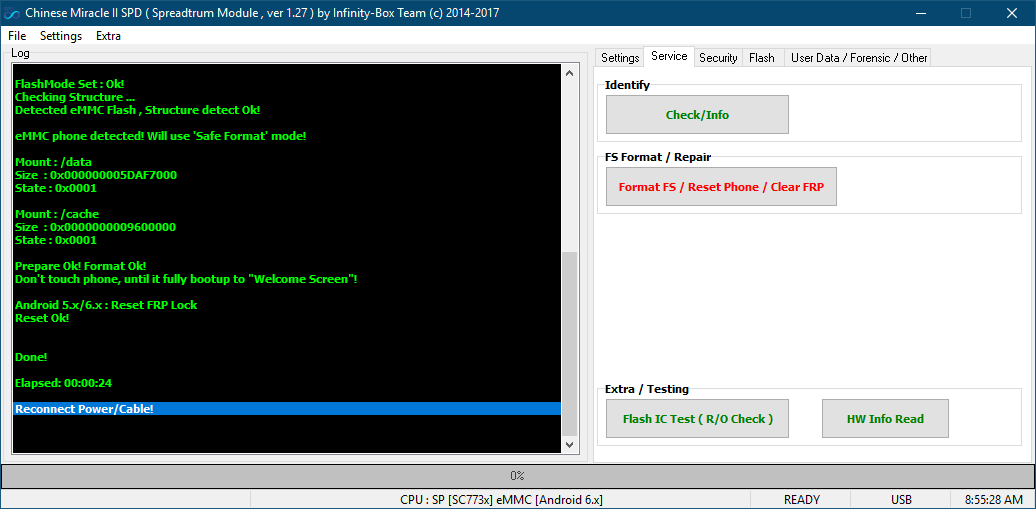Open the File menu

[x=17, y=36]
